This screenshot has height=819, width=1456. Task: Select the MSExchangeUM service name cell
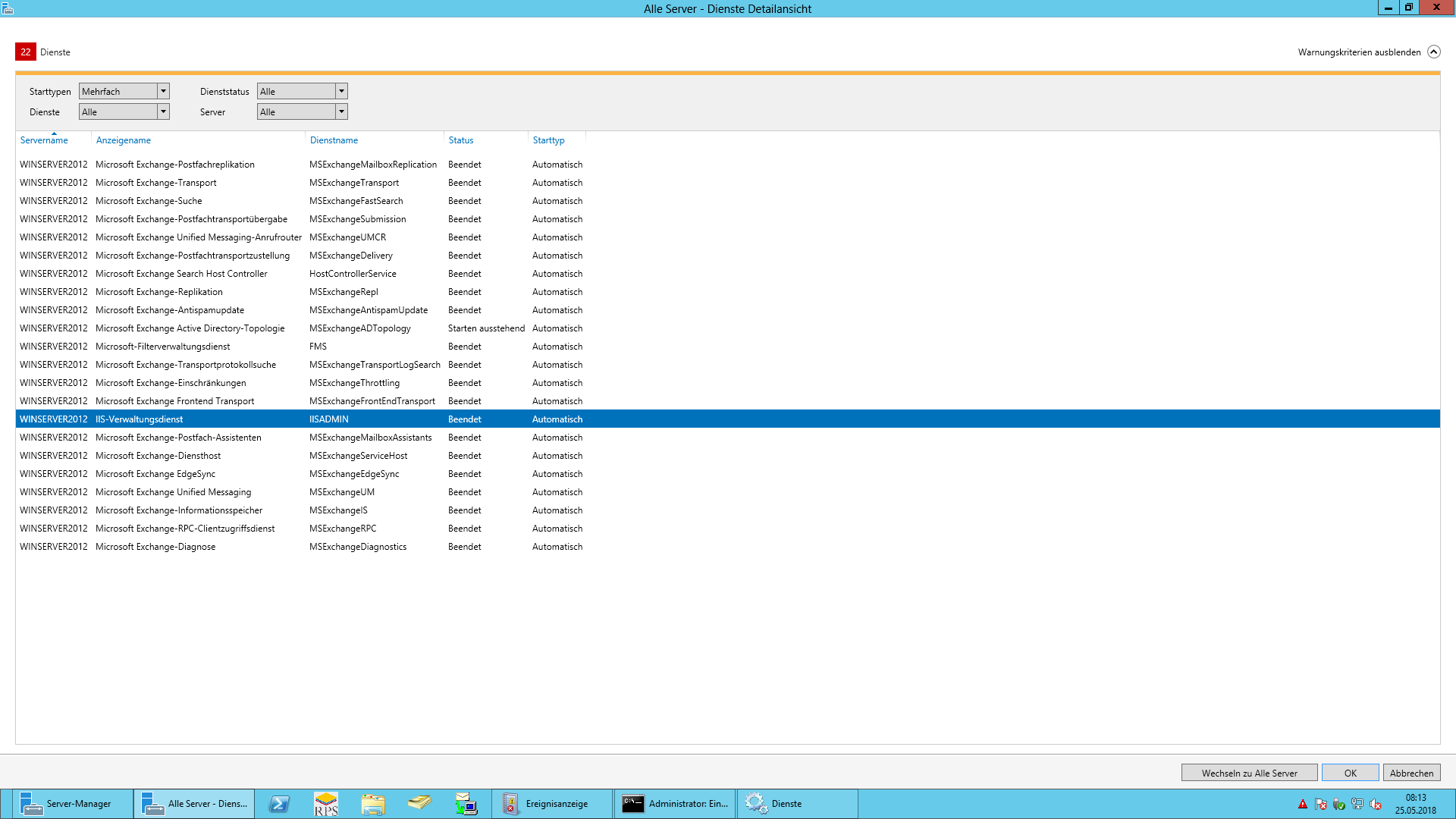click(x=342, y=492)
